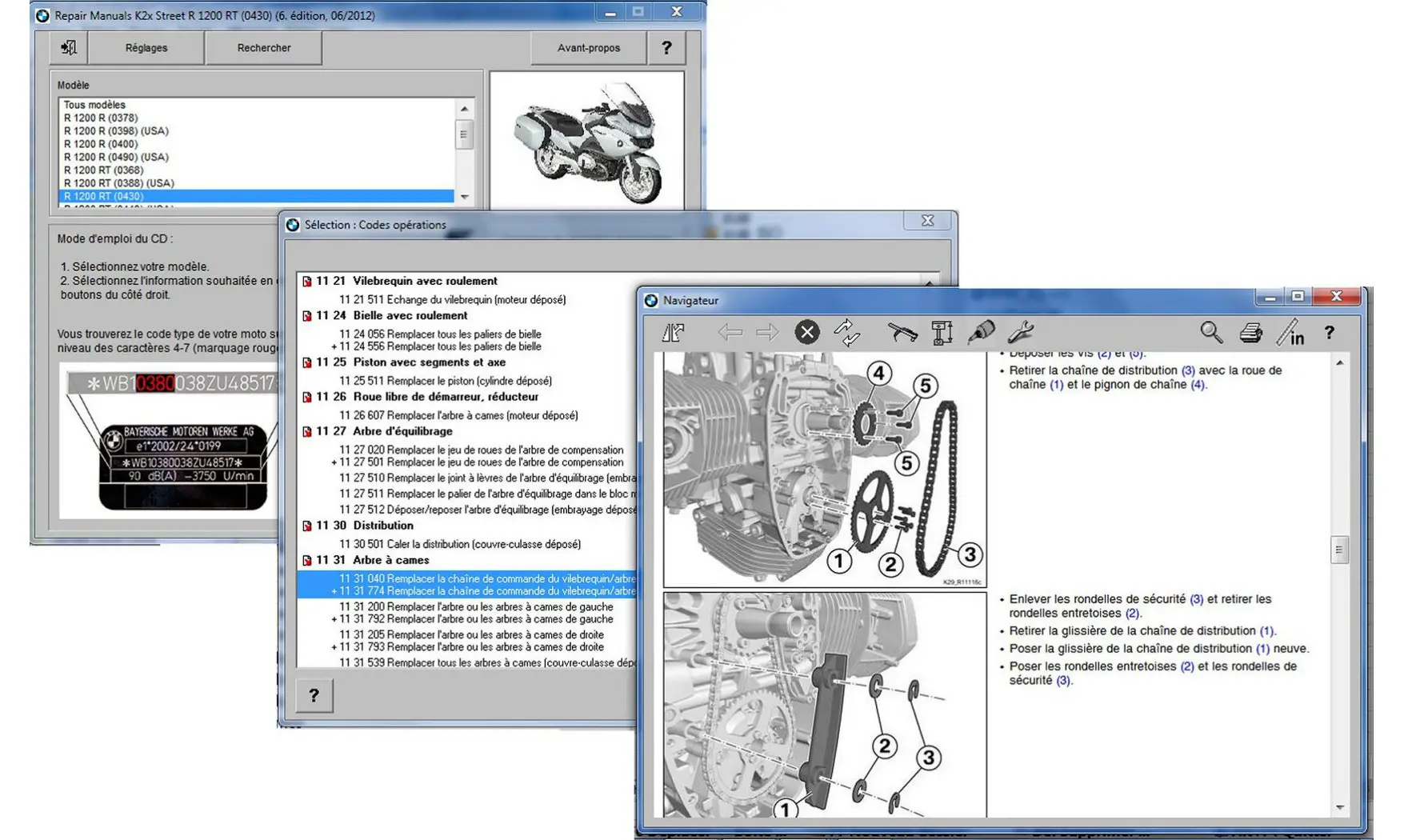The width and height of the screenshot is (1404, 840).
Task: Select 11 30 501 Caler la distribution
Action: [x=459, y=544]
